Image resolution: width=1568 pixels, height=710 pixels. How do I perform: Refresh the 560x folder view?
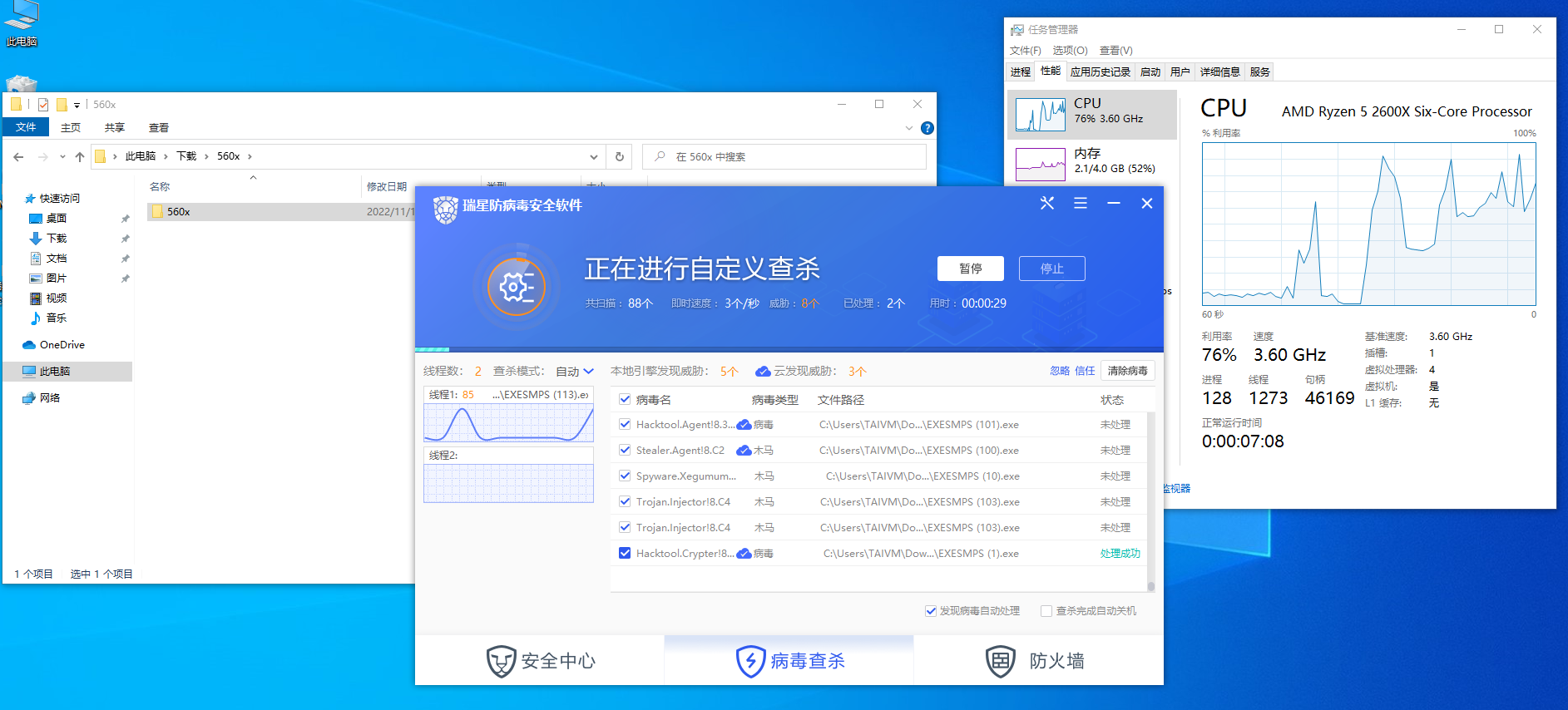click(x=620, y=156)
